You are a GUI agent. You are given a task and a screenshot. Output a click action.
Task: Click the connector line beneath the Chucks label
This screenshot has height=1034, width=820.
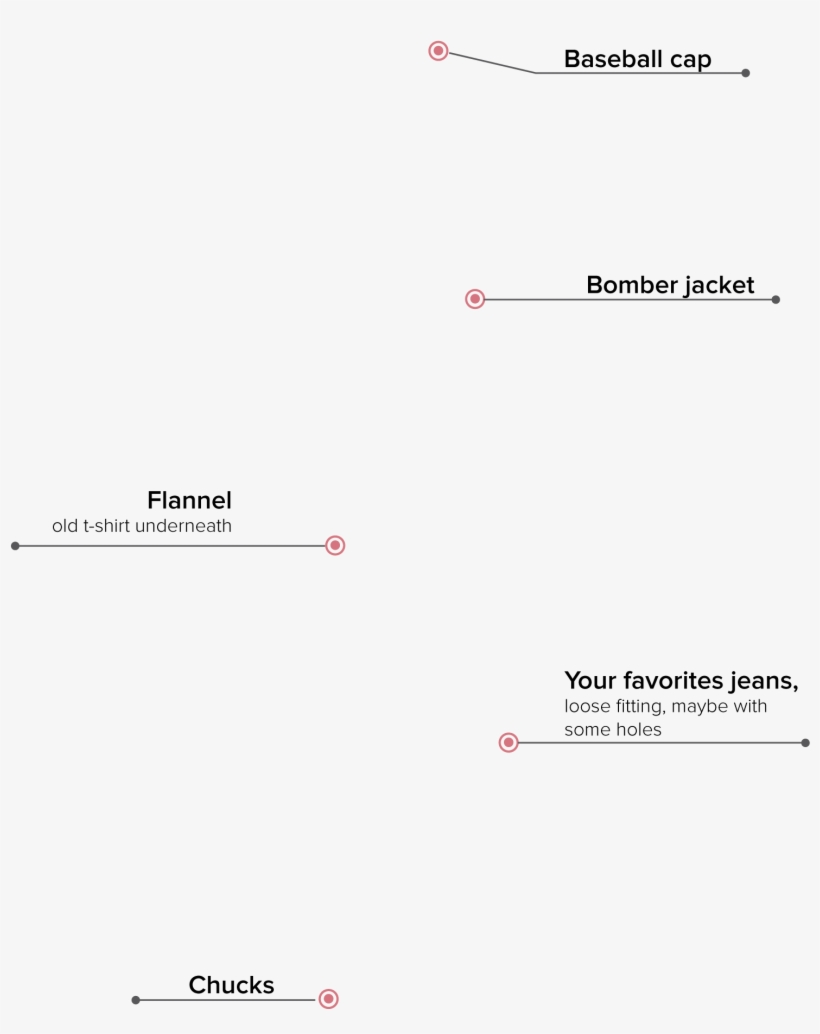click(x=226, y=1000)
